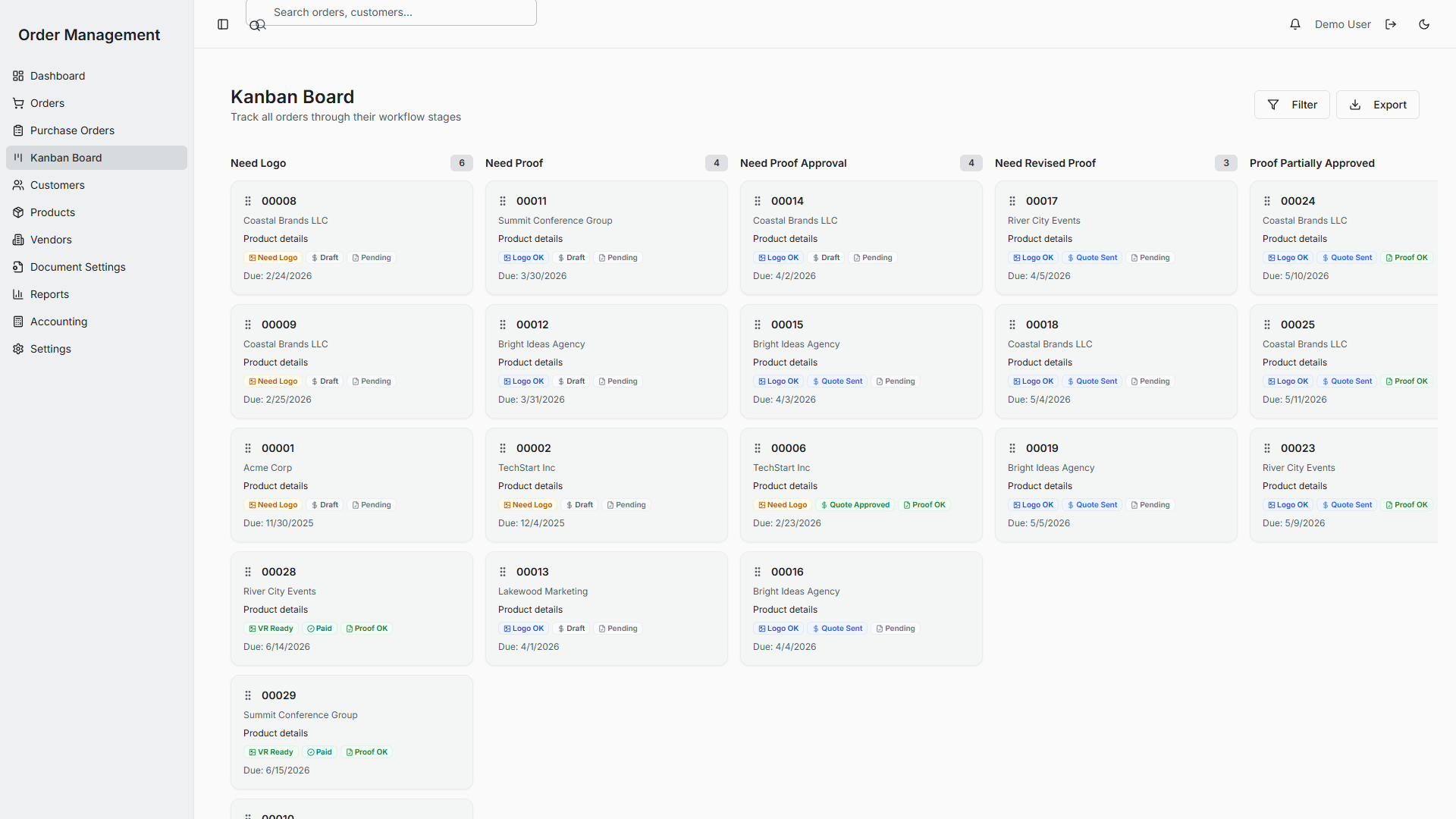Click drag handle icon on order 00029
This screenshot has width=1456, height=819.
[x=248, y=695]
